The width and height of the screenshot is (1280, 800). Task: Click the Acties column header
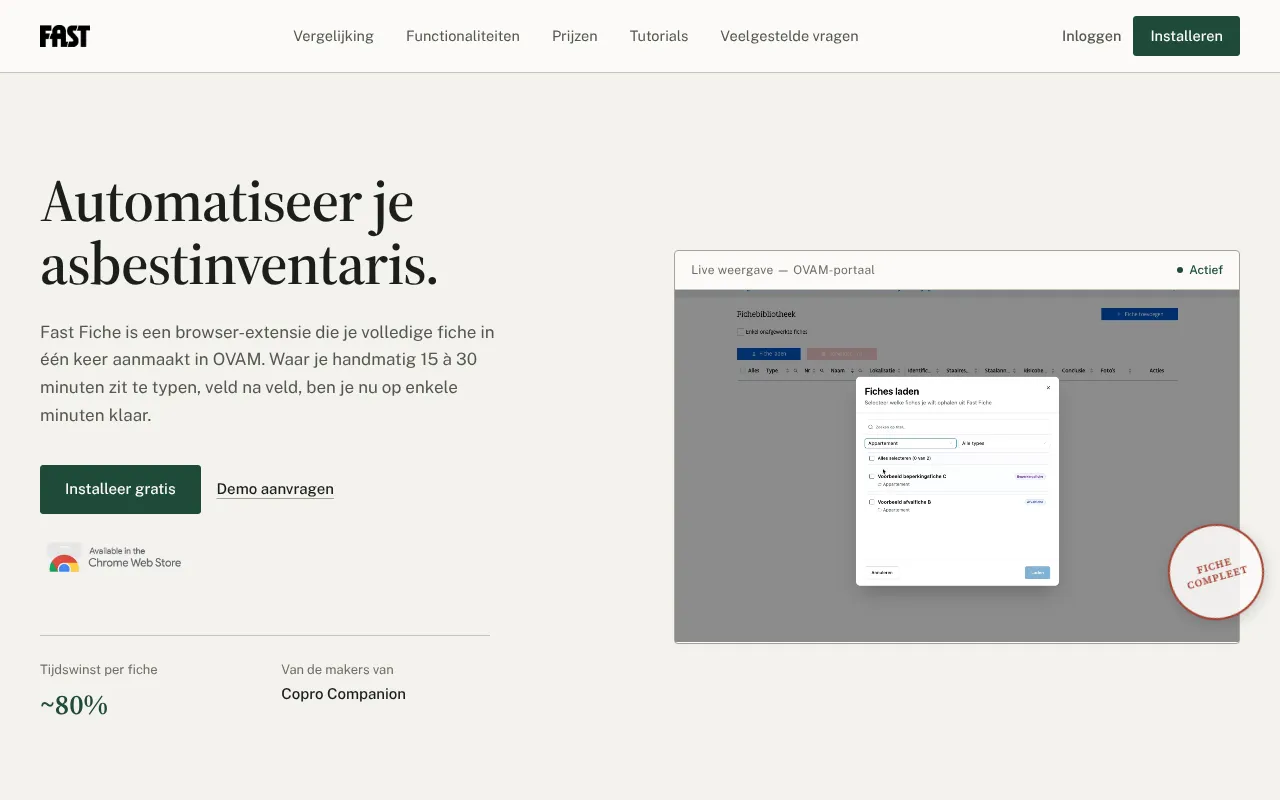(1156, 370)
